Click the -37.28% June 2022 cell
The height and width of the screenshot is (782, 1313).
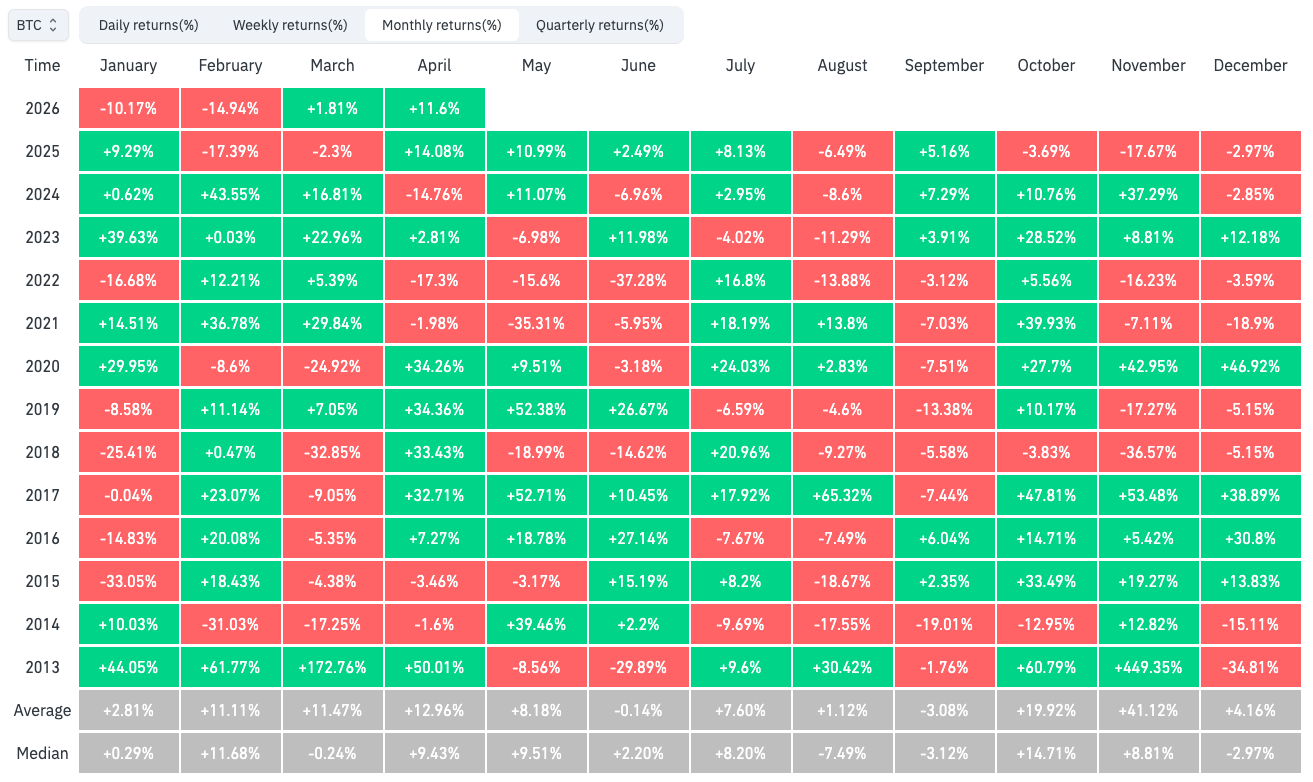click(x=638, y=280)
